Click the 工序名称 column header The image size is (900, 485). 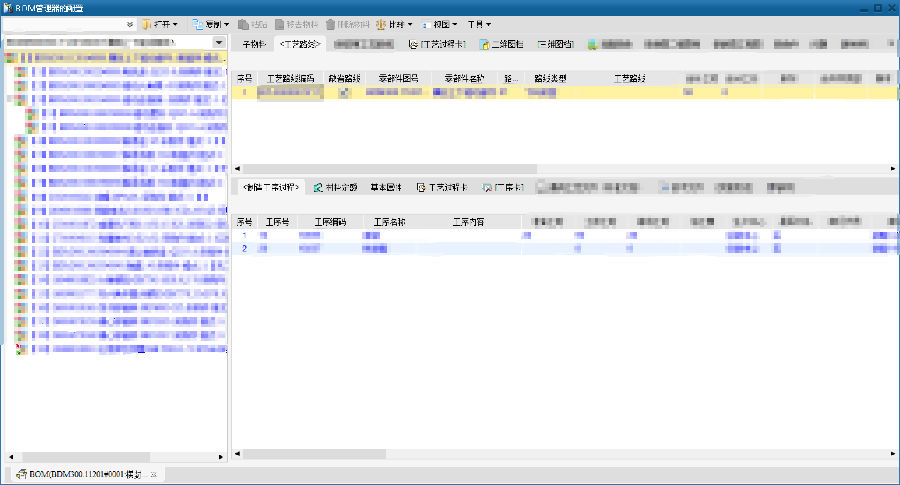tap(389, 221)
